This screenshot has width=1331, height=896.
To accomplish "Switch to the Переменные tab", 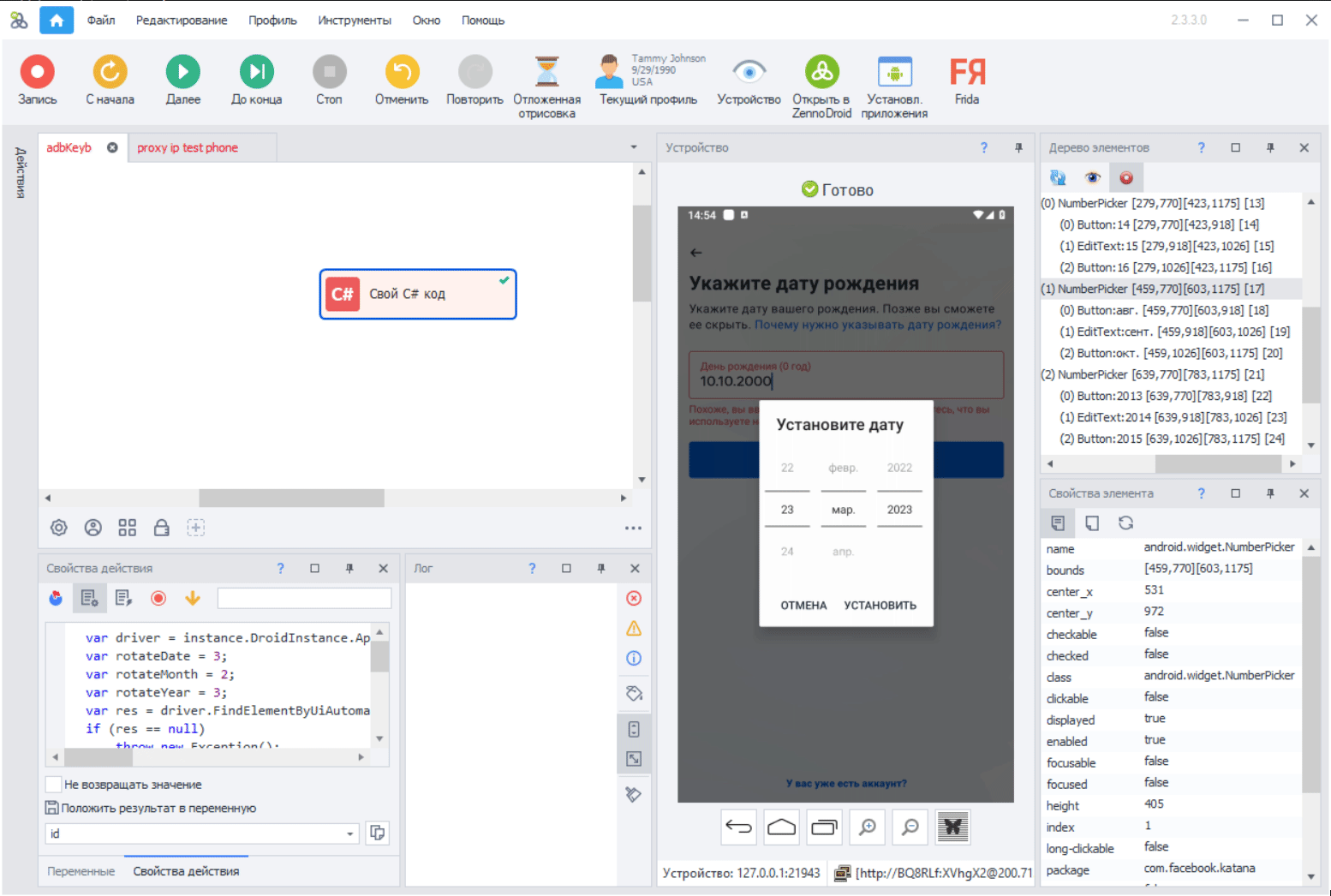I will pos(81,871).
